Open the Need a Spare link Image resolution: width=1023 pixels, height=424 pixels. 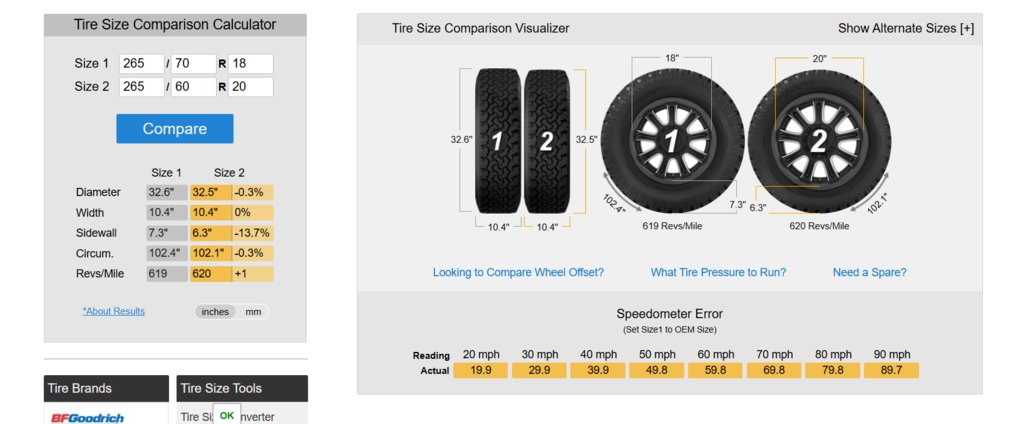point(869,273)
